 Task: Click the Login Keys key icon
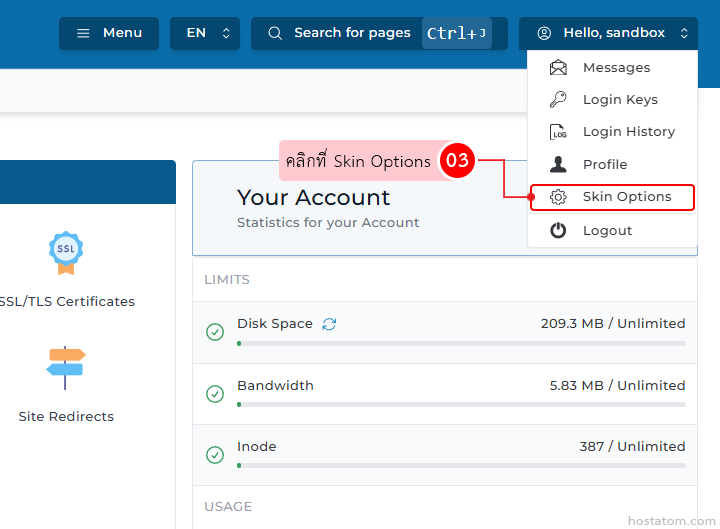(558, 99)
